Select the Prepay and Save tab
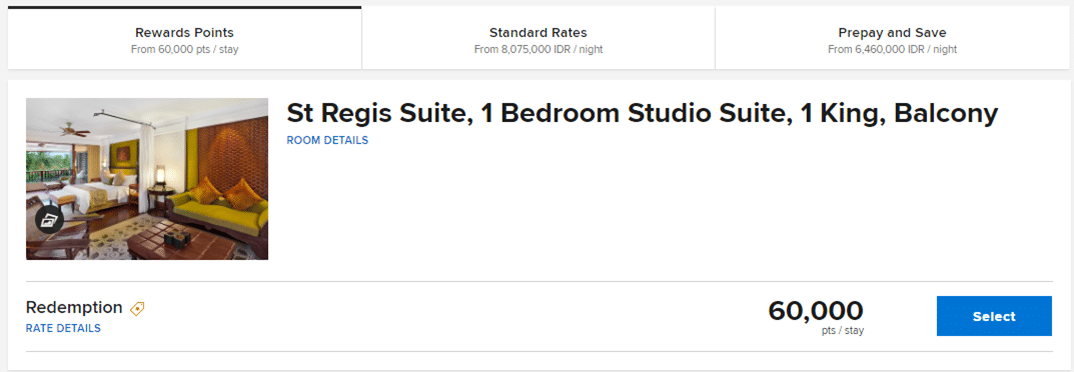 click(892, 38)
